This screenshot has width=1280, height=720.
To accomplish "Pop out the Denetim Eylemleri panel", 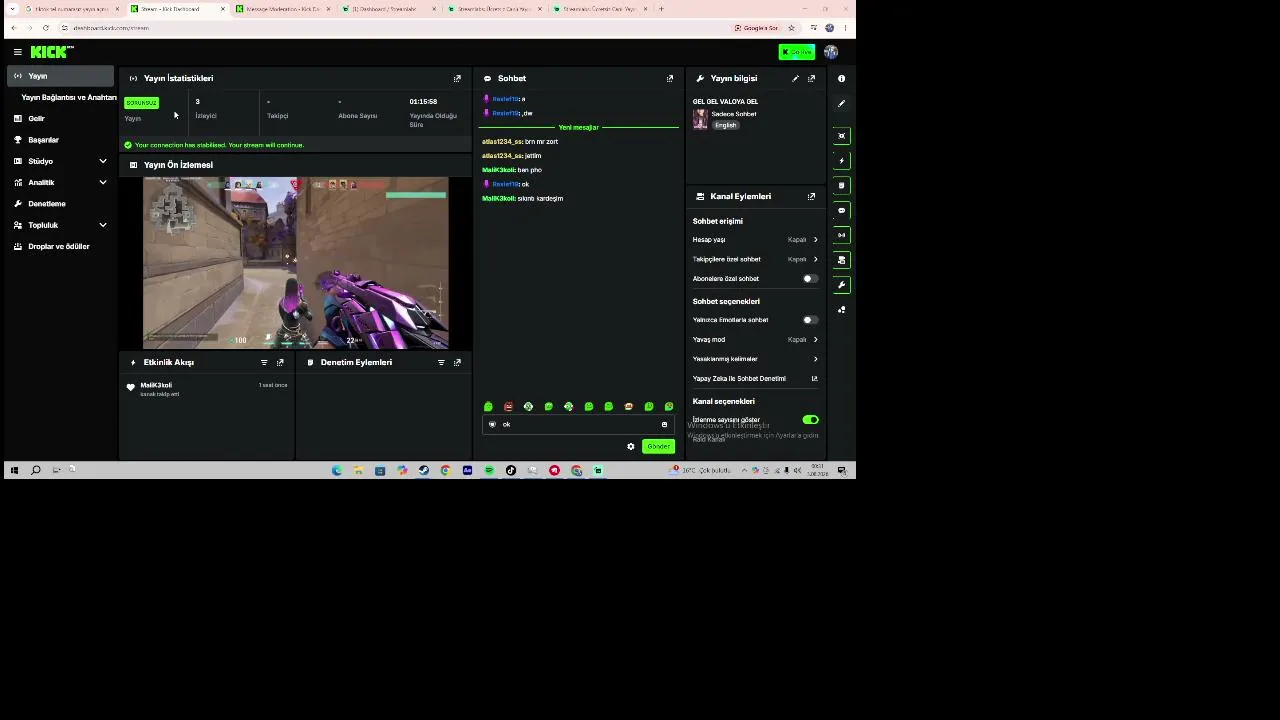I will tap(457, 362).
